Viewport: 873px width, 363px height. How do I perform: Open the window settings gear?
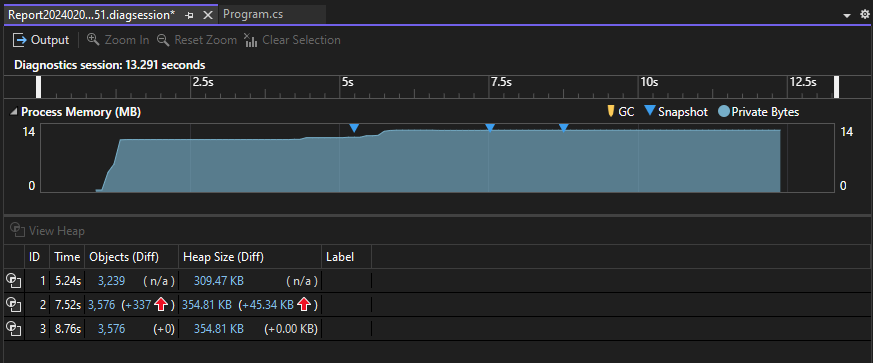click(864, 15)
